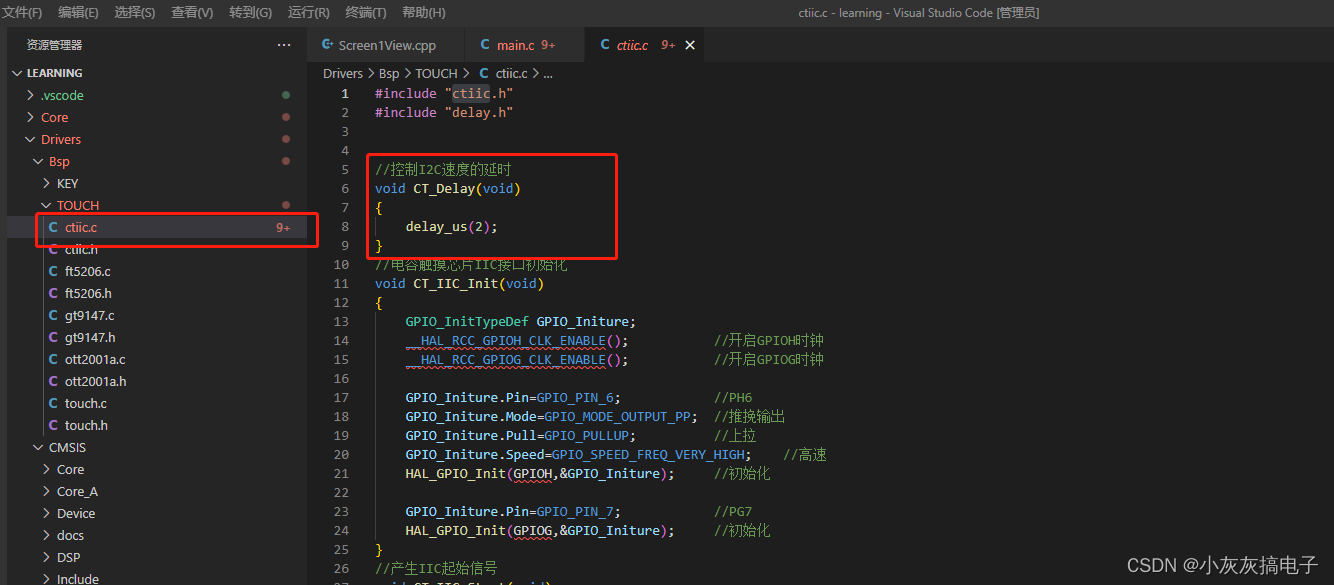The width and height of the screenshot is (1334, 585).
Task: Open the 帮助(H) menu
Action: (x=423, y=13)
